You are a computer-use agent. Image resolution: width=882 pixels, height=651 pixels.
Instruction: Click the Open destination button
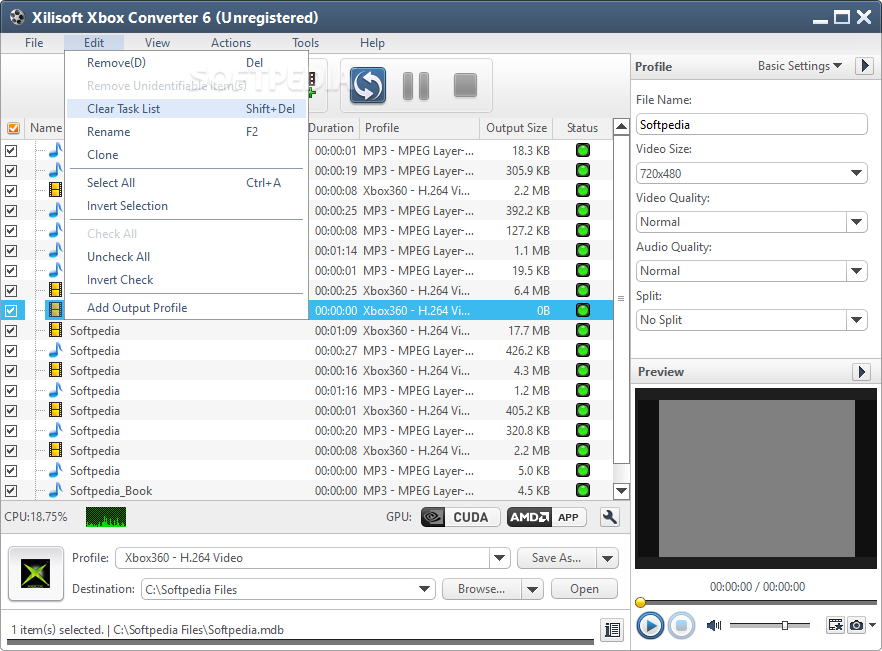coord(584,589)
